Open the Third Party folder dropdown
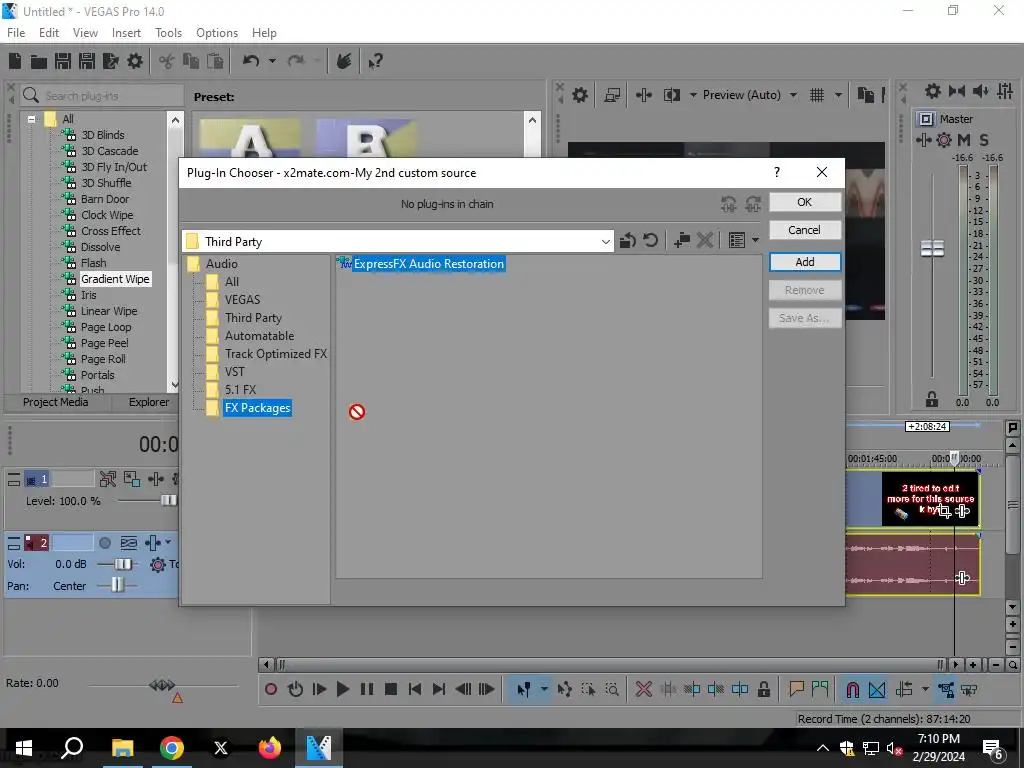Screen dimensions: 1024x768 605,242
